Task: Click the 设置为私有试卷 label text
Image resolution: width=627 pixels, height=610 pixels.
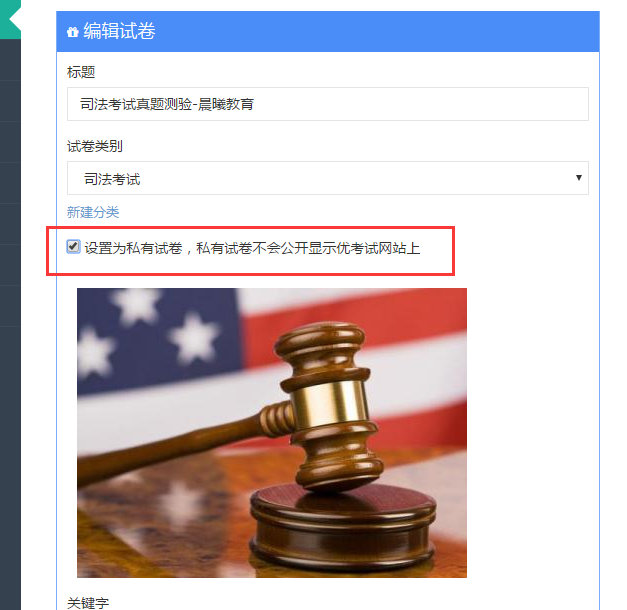Action: [x=252, y=248]
